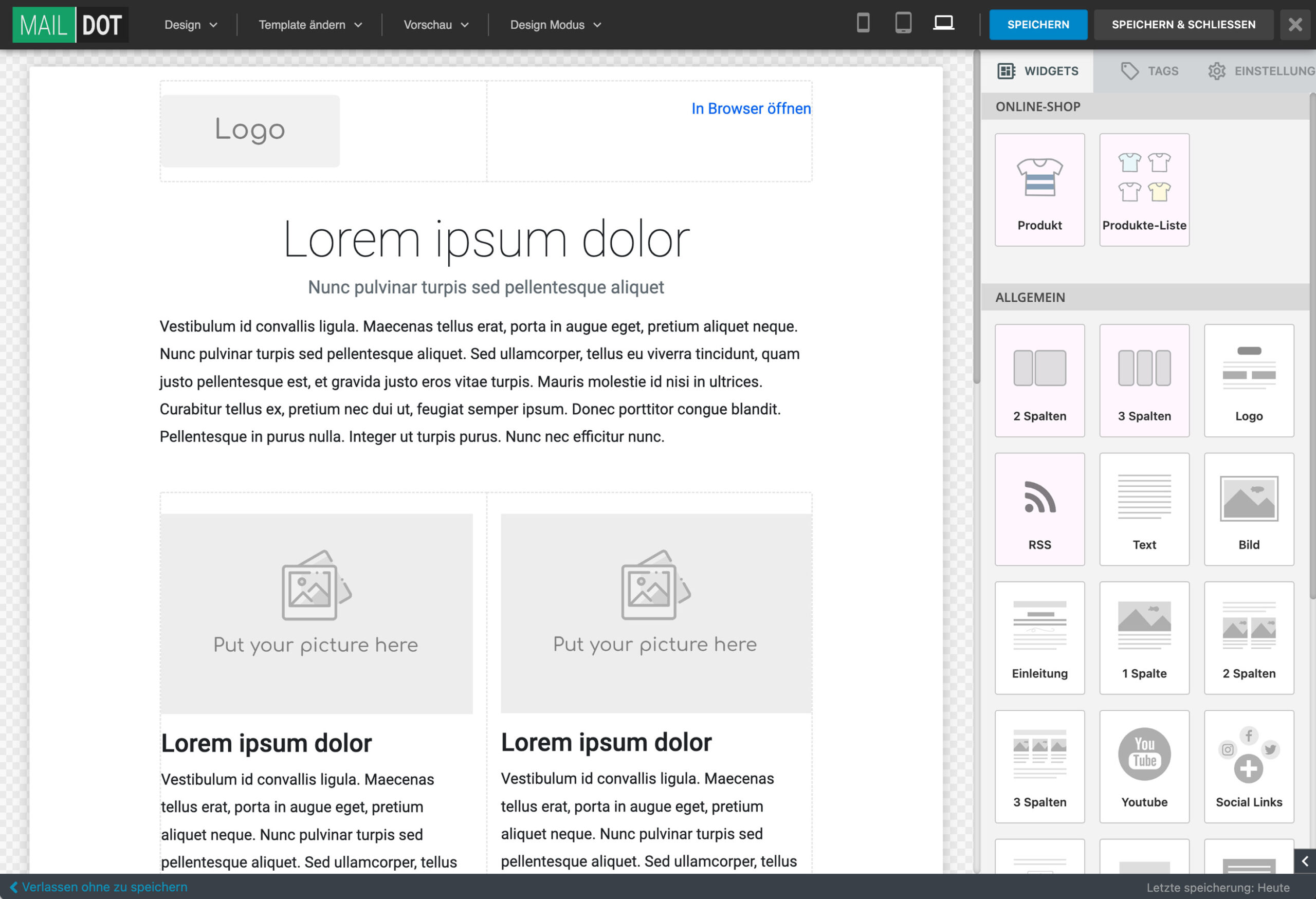Pick the Social Links widget
1316x899 pixels.
[x=1249, y=766]
